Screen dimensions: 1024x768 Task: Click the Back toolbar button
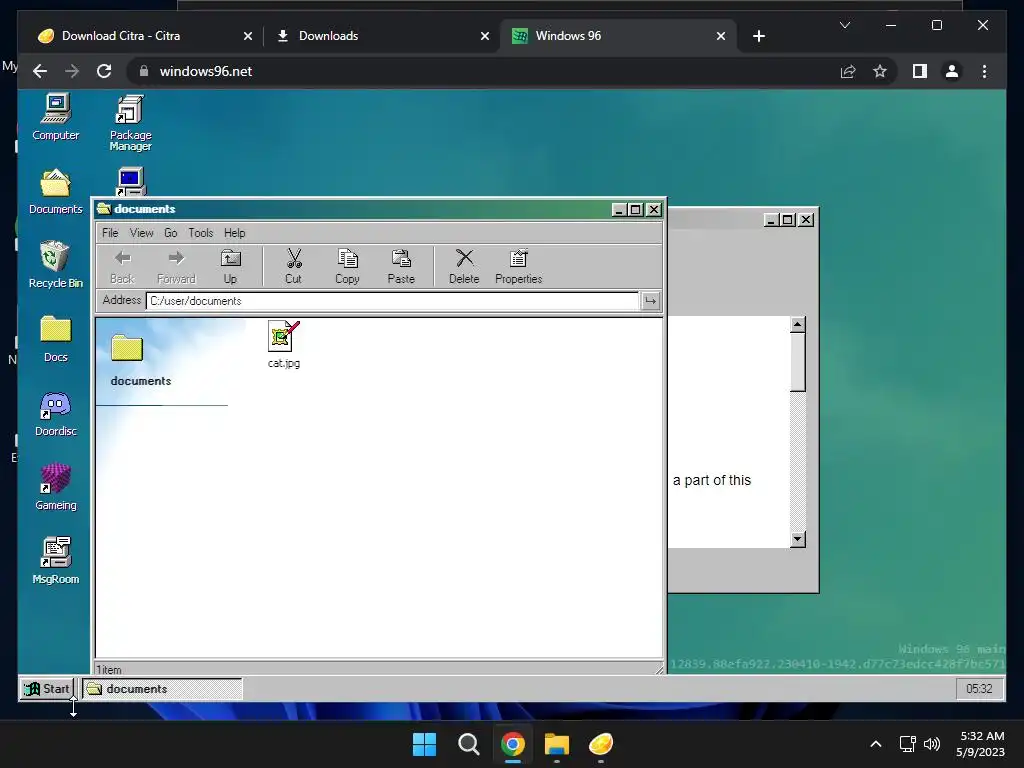pos(122,266)
